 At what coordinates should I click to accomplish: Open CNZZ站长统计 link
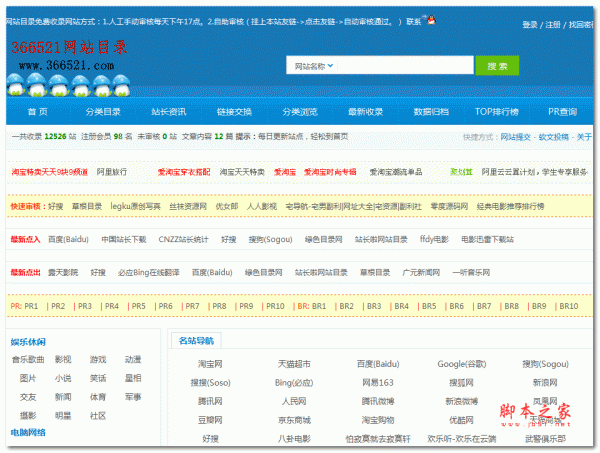point(184,240)
